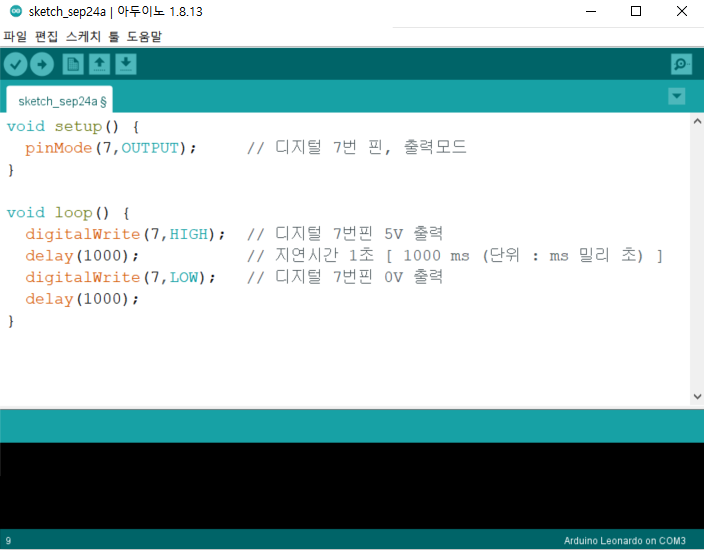Create a new sketch with the page icon
Viewport: 704px width, 550px height.
pos(73,64)
